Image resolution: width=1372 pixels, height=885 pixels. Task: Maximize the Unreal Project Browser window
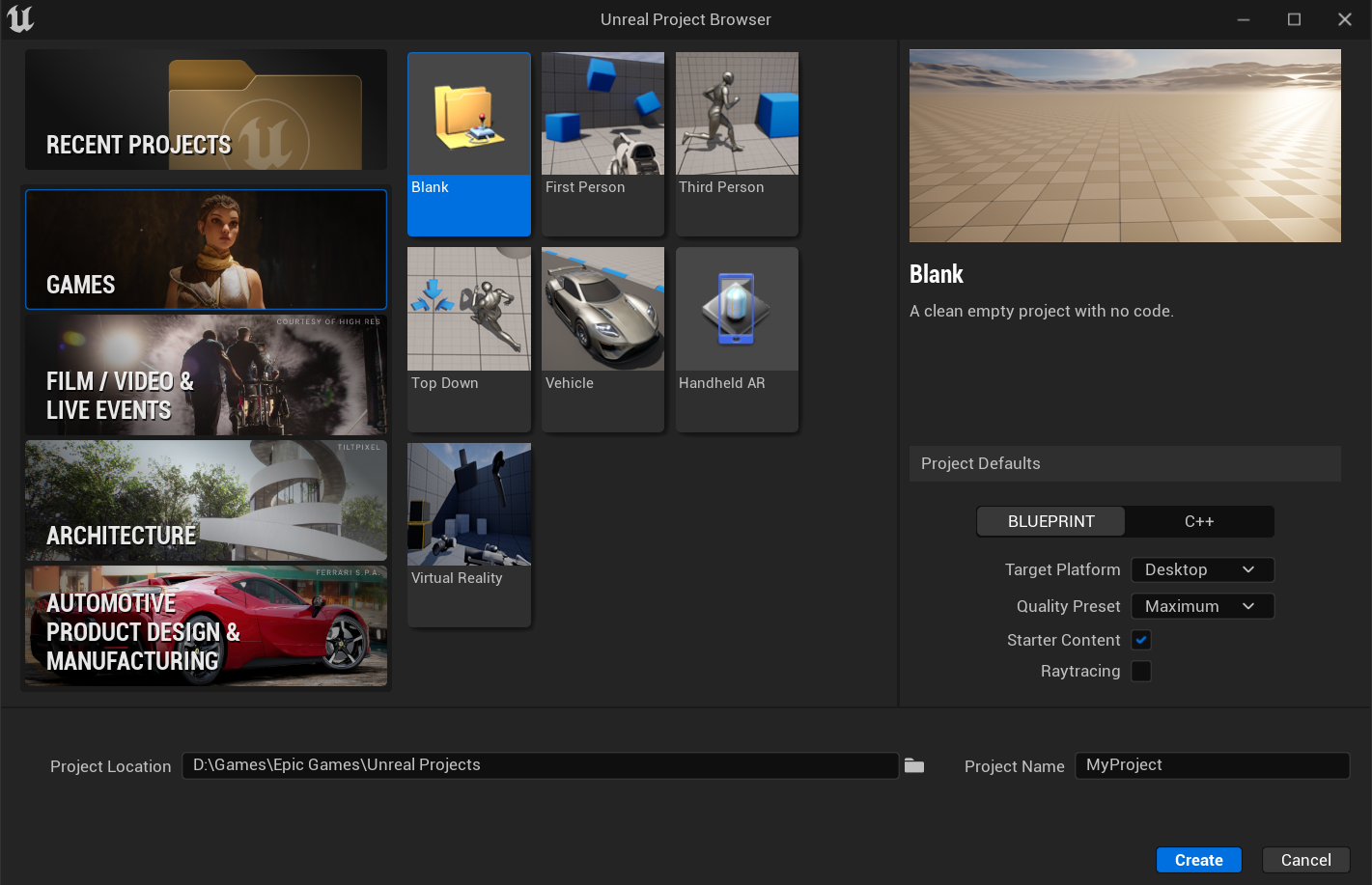click(1294, 19)
